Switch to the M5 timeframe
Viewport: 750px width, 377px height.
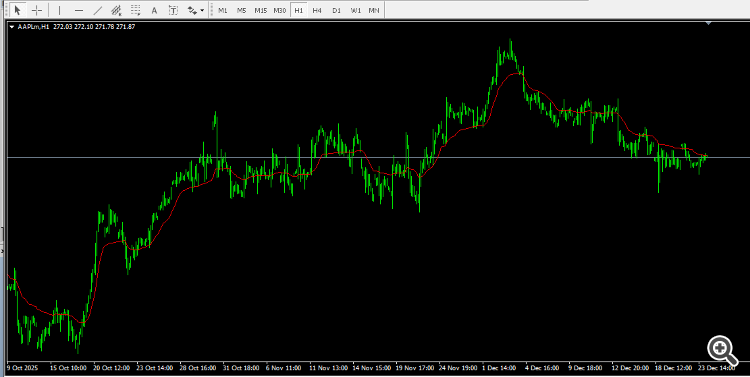pyautogui.click(x=242, y=10)
